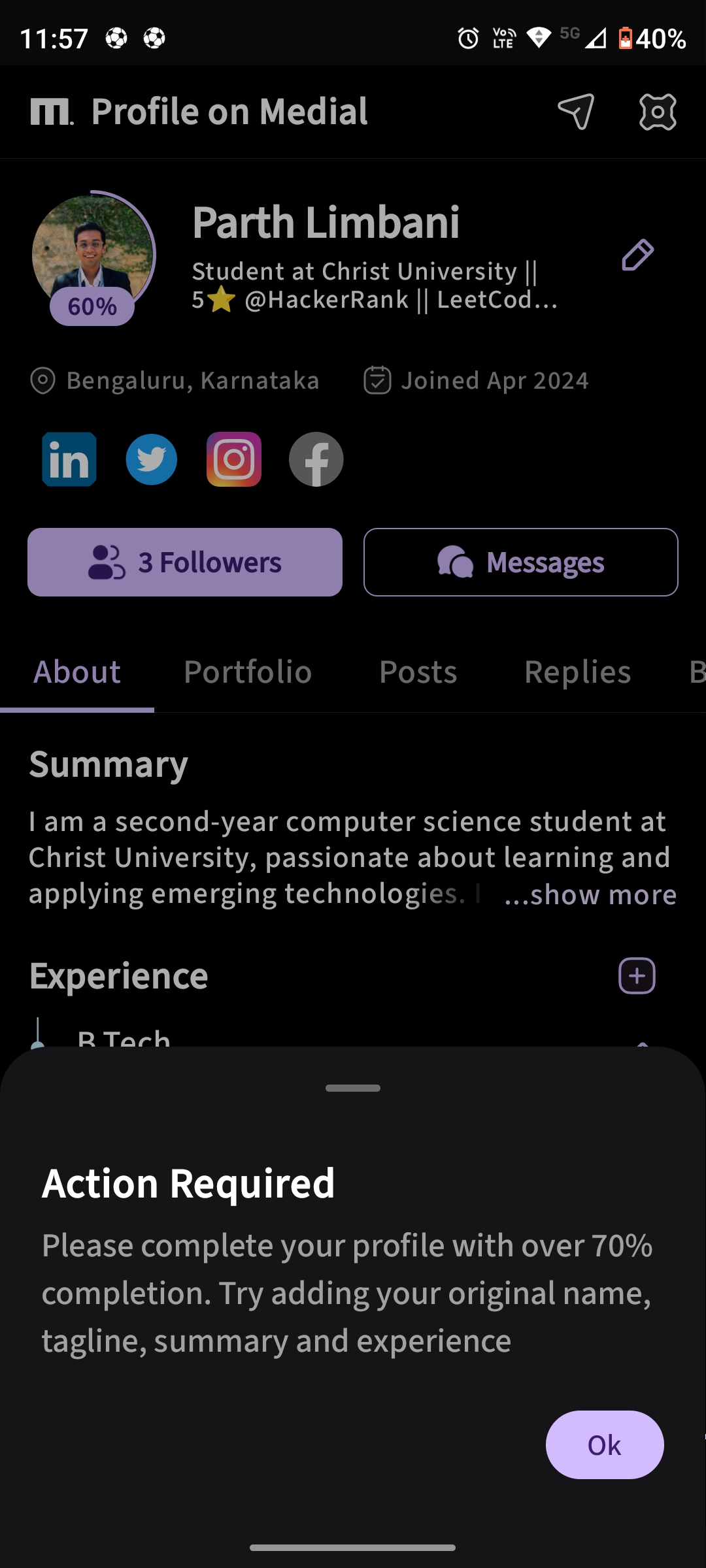Select the Replies tab
This screenshot has width=706, height=1568.
click(x=578, y=672)
